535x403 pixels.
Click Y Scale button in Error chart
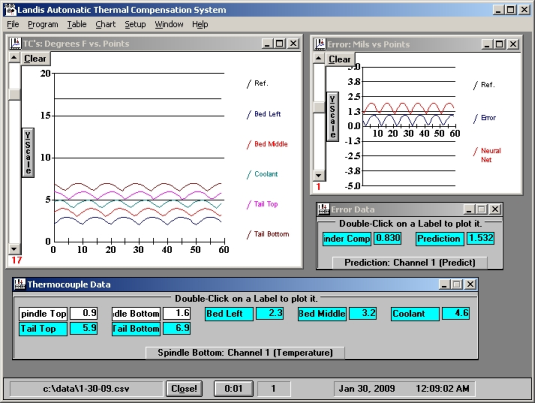(x=332, y=116)
